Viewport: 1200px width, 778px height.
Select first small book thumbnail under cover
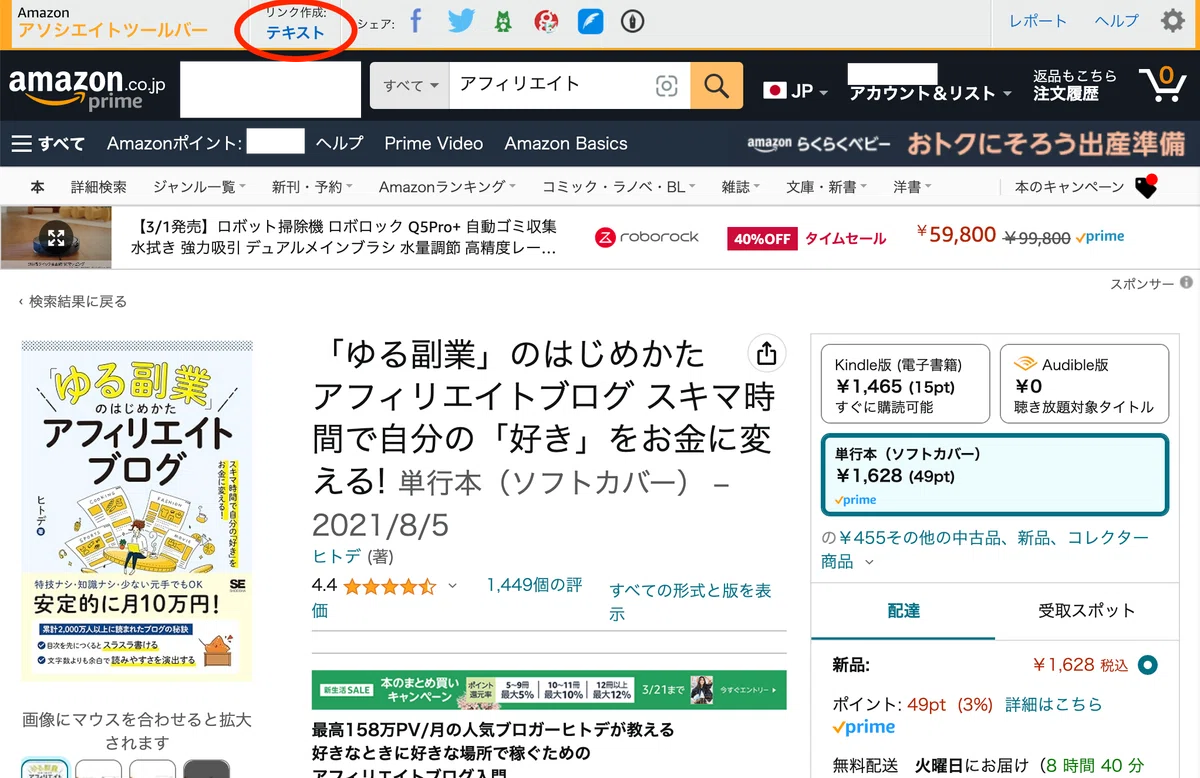point(45,769)
